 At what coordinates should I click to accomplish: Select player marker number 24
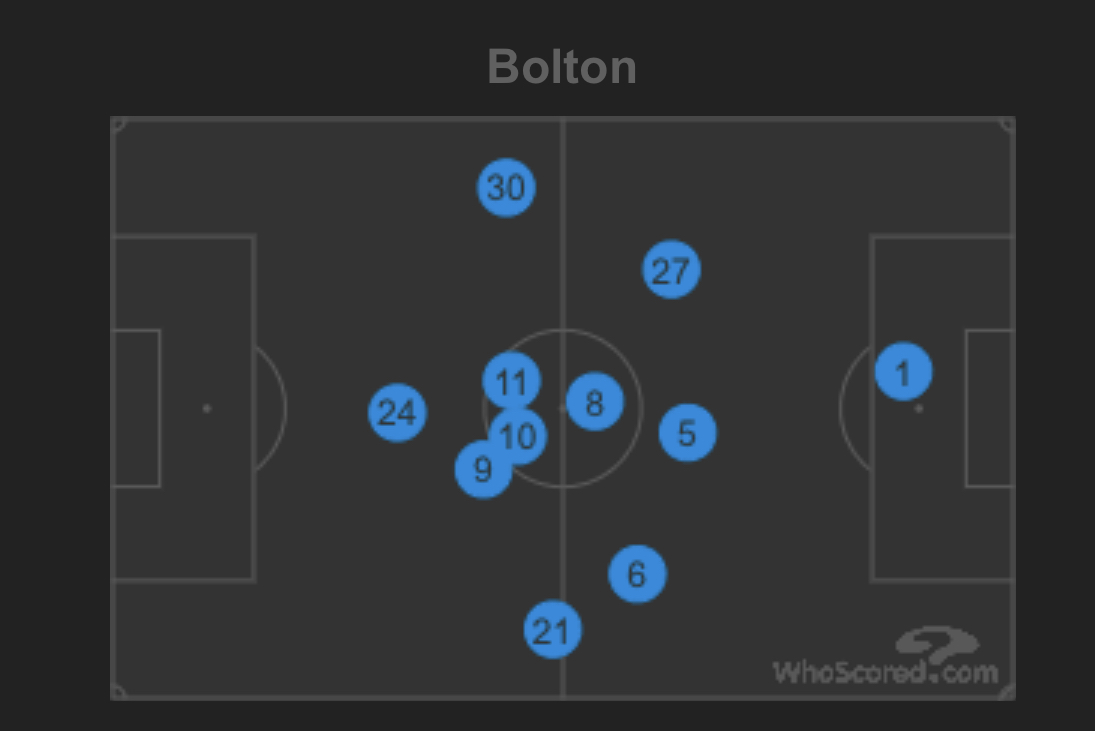[397, 413]
